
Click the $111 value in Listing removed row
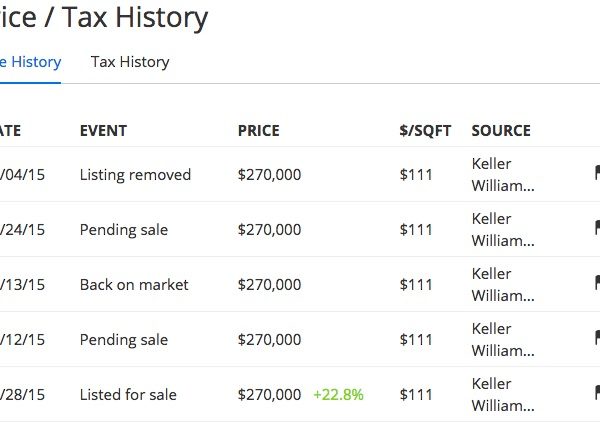(x=416, y=175)
